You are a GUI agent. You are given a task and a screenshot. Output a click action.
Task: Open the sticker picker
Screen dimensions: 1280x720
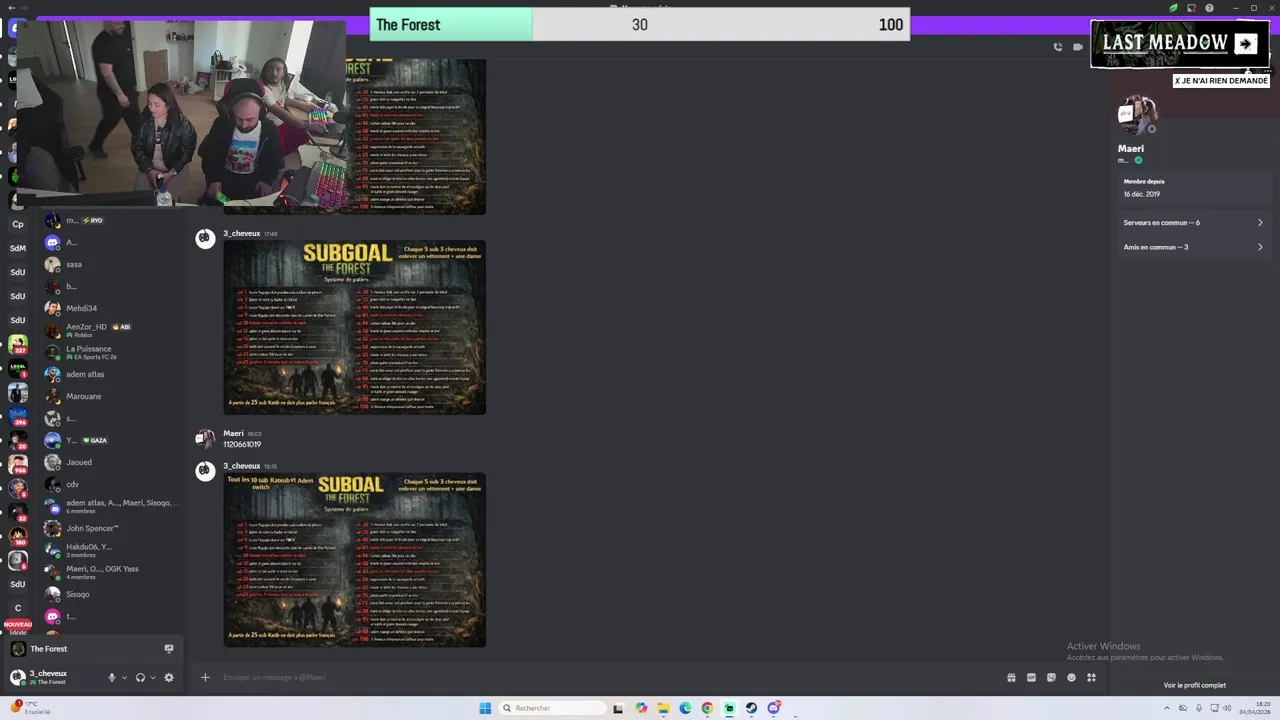(x=1051, y=677)
